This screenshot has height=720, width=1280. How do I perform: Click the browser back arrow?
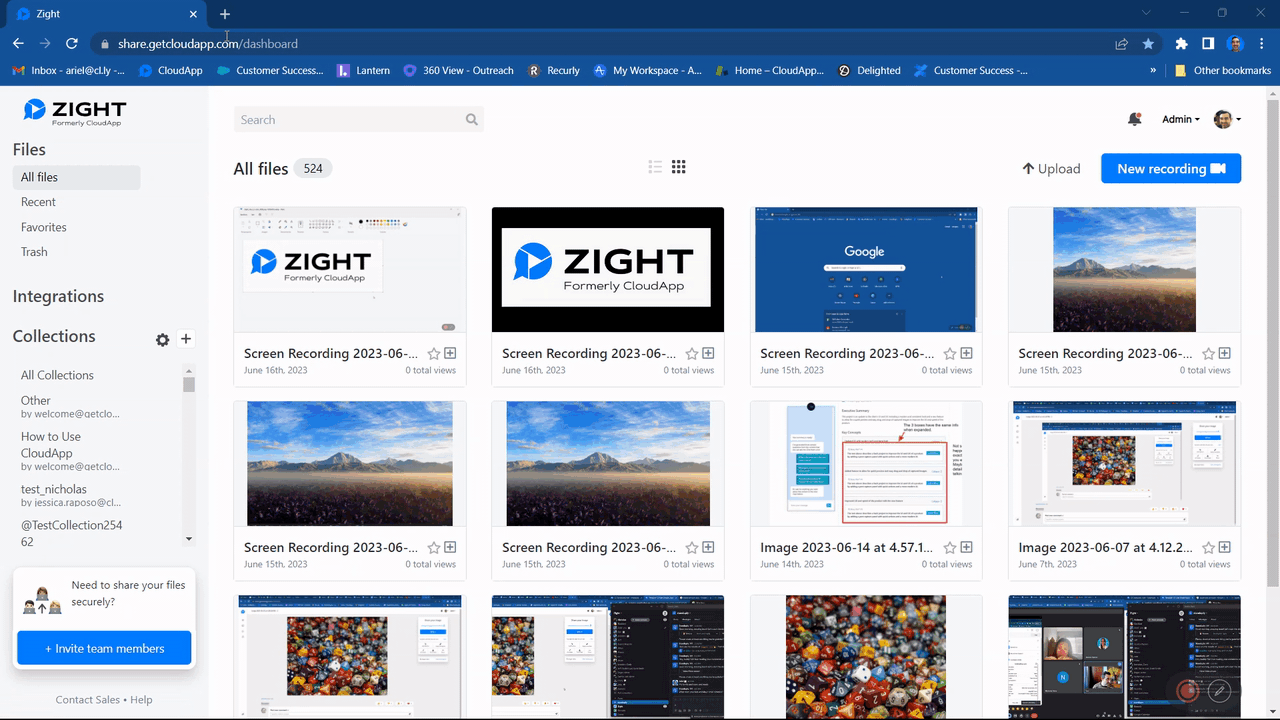tap(18, 43)
